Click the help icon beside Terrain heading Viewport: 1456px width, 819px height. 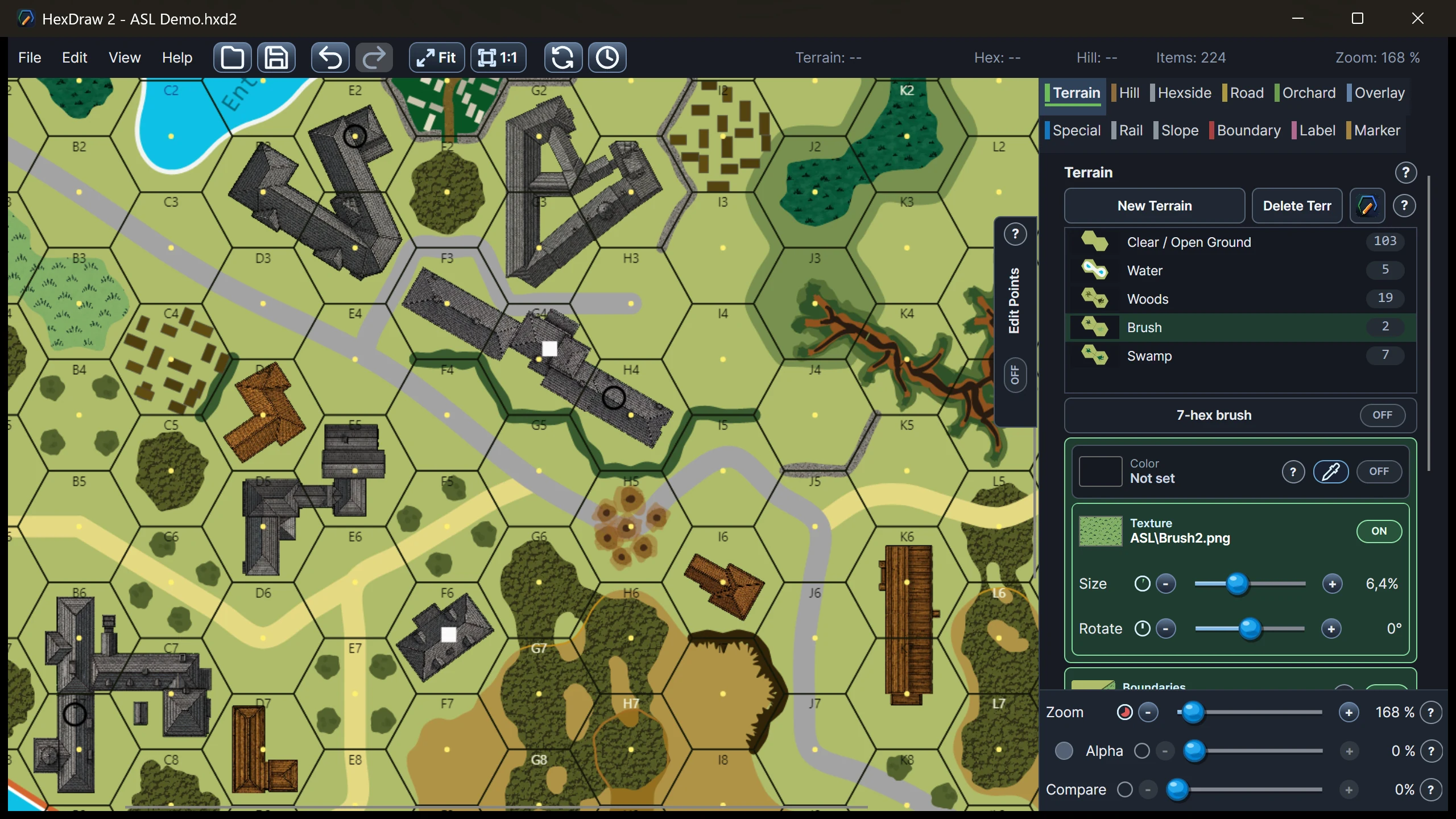tap(1405, 172)
